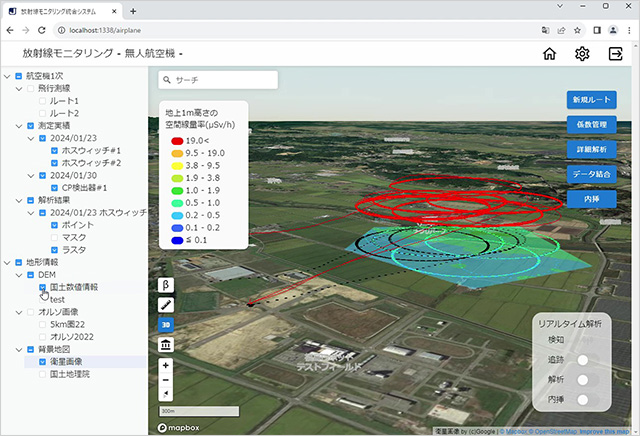This screenshot has width=640, height=436.
Task: Zoom out with the map minus button
Action: tap(166, 381)
